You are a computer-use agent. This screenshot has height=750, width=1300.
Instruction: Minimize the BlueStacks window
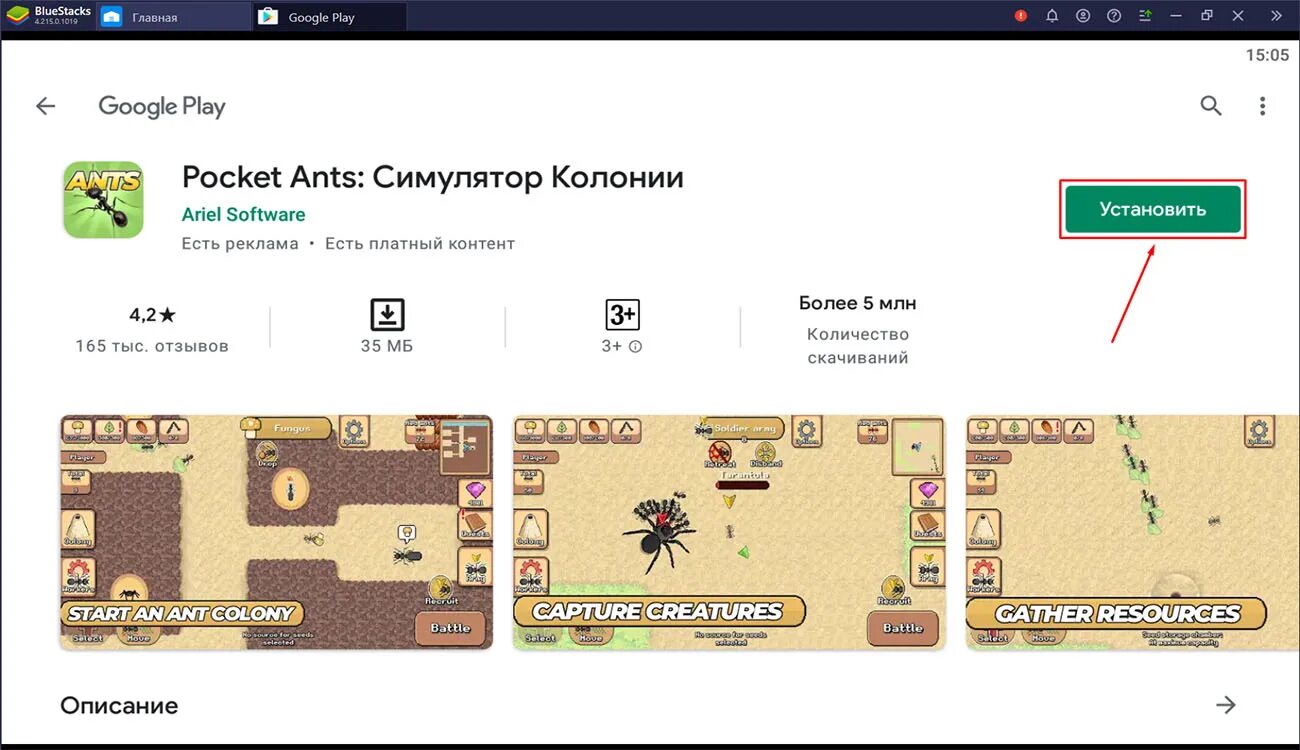pyautogui.click(x=1176, y=16)
